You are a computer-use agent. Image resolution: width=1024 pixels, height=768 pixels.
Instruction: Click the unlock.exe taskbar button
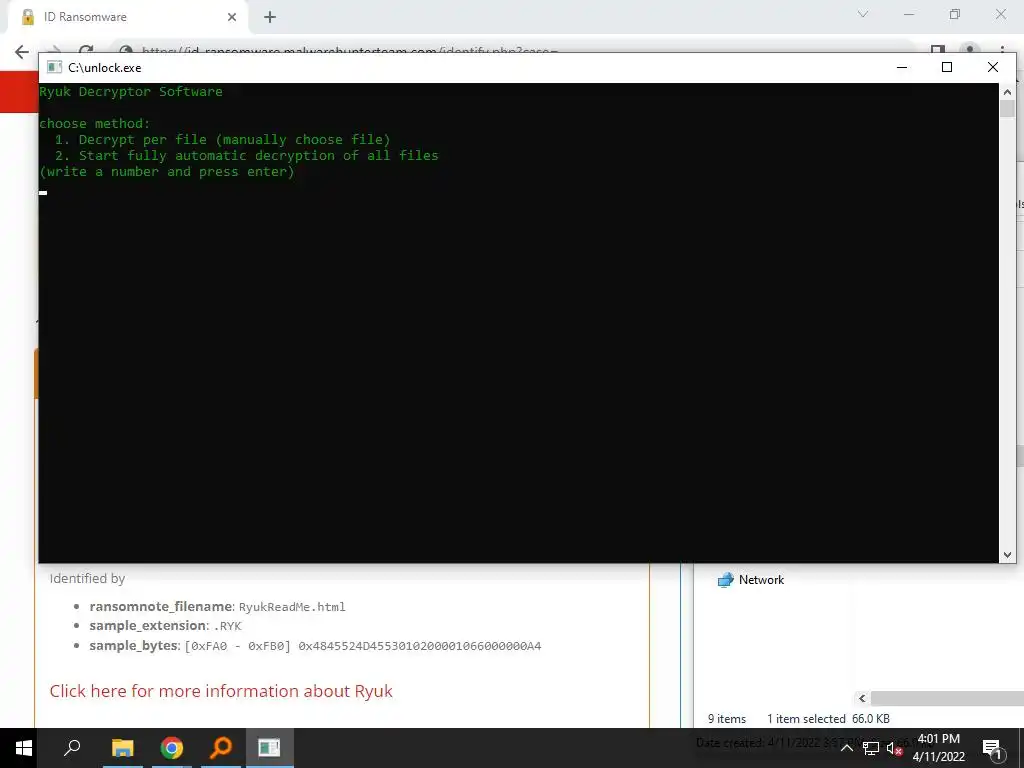pos(269,748)
